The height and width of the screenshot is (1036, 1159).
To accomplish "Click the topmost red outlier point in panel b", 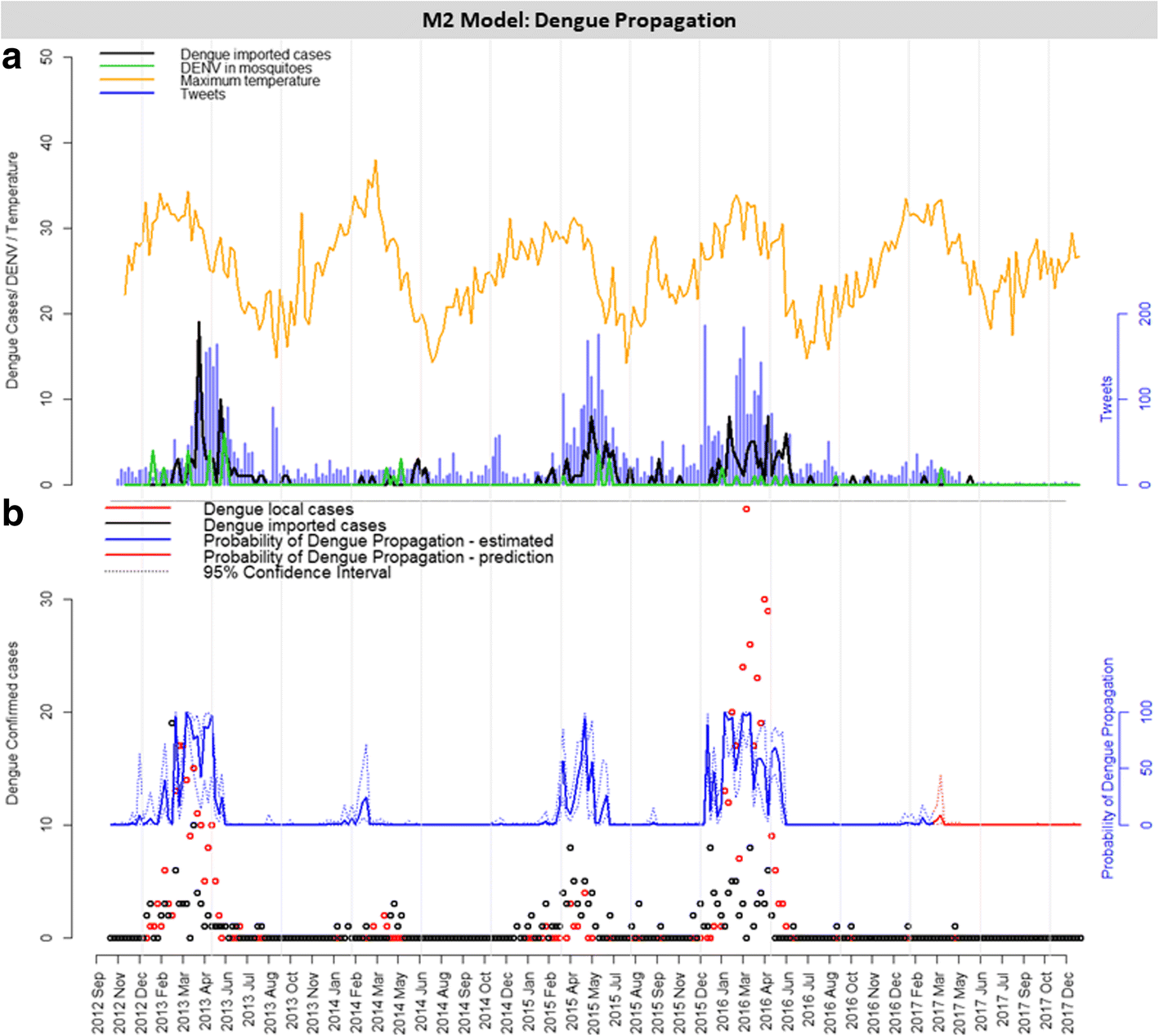I will point(746,509).
